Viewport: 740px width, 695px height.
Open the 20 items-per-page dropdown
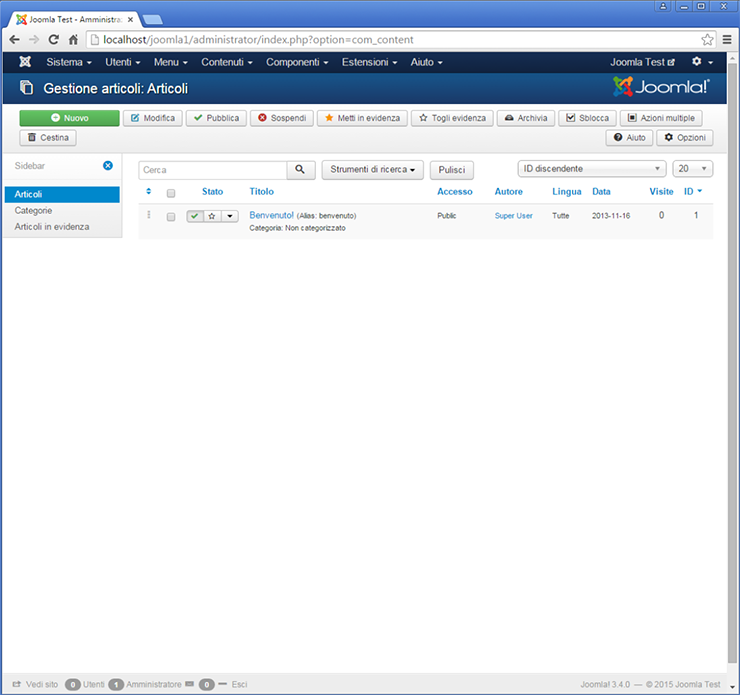click(x=692, y=168)
